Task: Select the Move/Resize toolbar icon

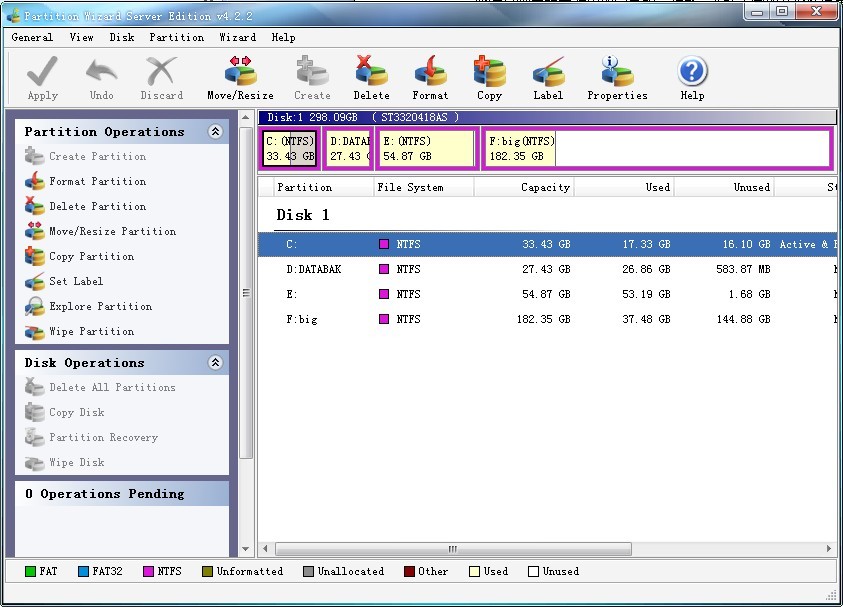Action: pos(240,71)
